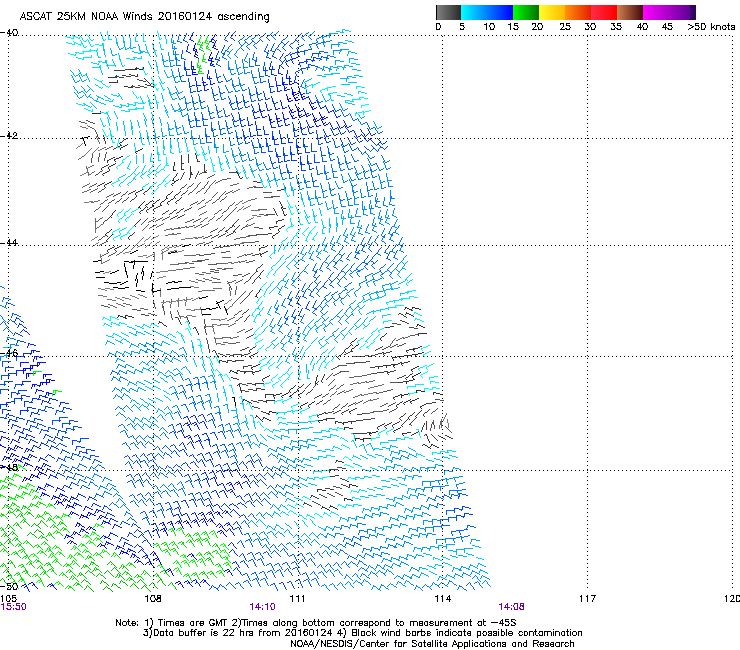Click the cyan-blue 5-15 knots legend swatch
Image resolution: width=740 pixels, height=650 pixels.
(x=487, y=12)
